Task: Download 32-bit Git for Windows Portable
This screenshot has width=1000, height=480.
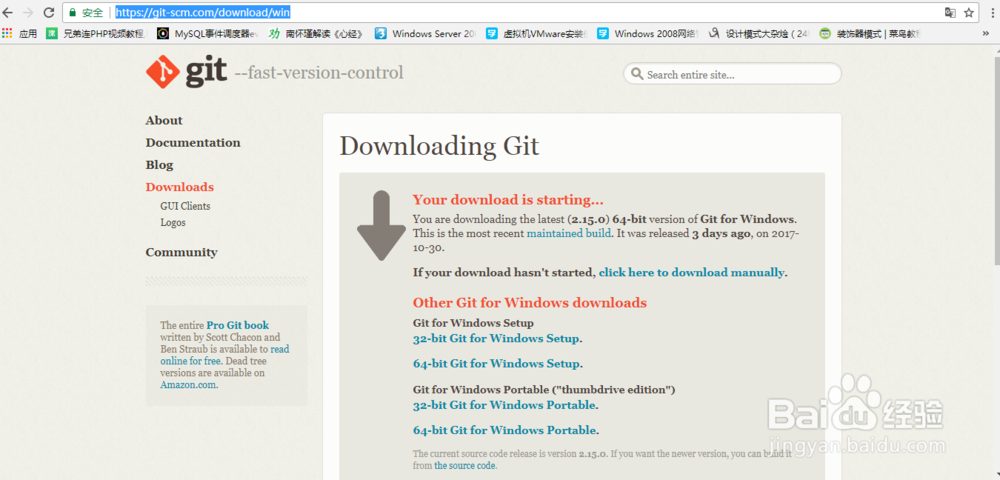Action: click(504, 405)
